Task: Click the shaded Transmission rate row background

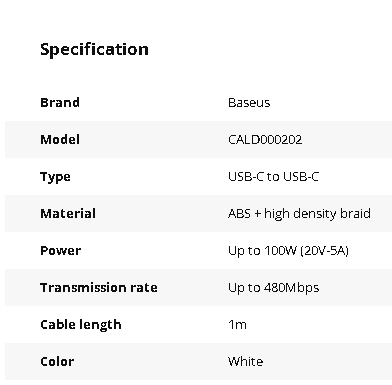Action: 199,287
